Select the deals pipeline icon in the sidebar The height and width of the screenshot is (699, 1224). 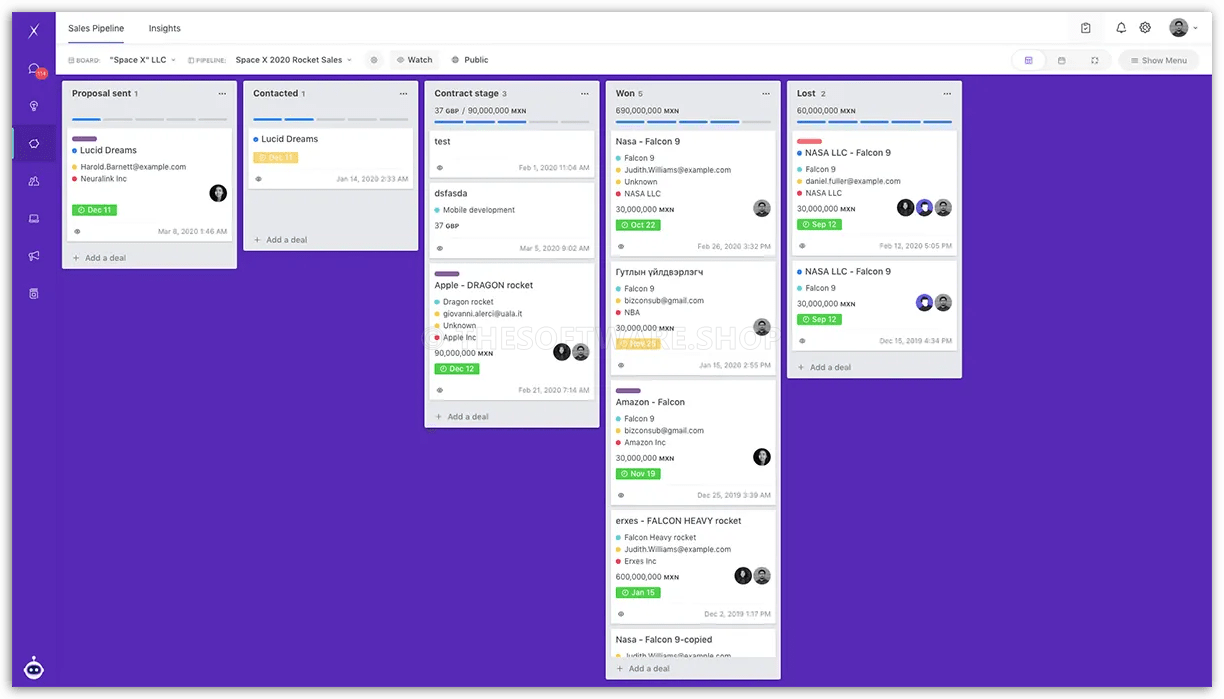pyautogui.click(x=34, y=143)
